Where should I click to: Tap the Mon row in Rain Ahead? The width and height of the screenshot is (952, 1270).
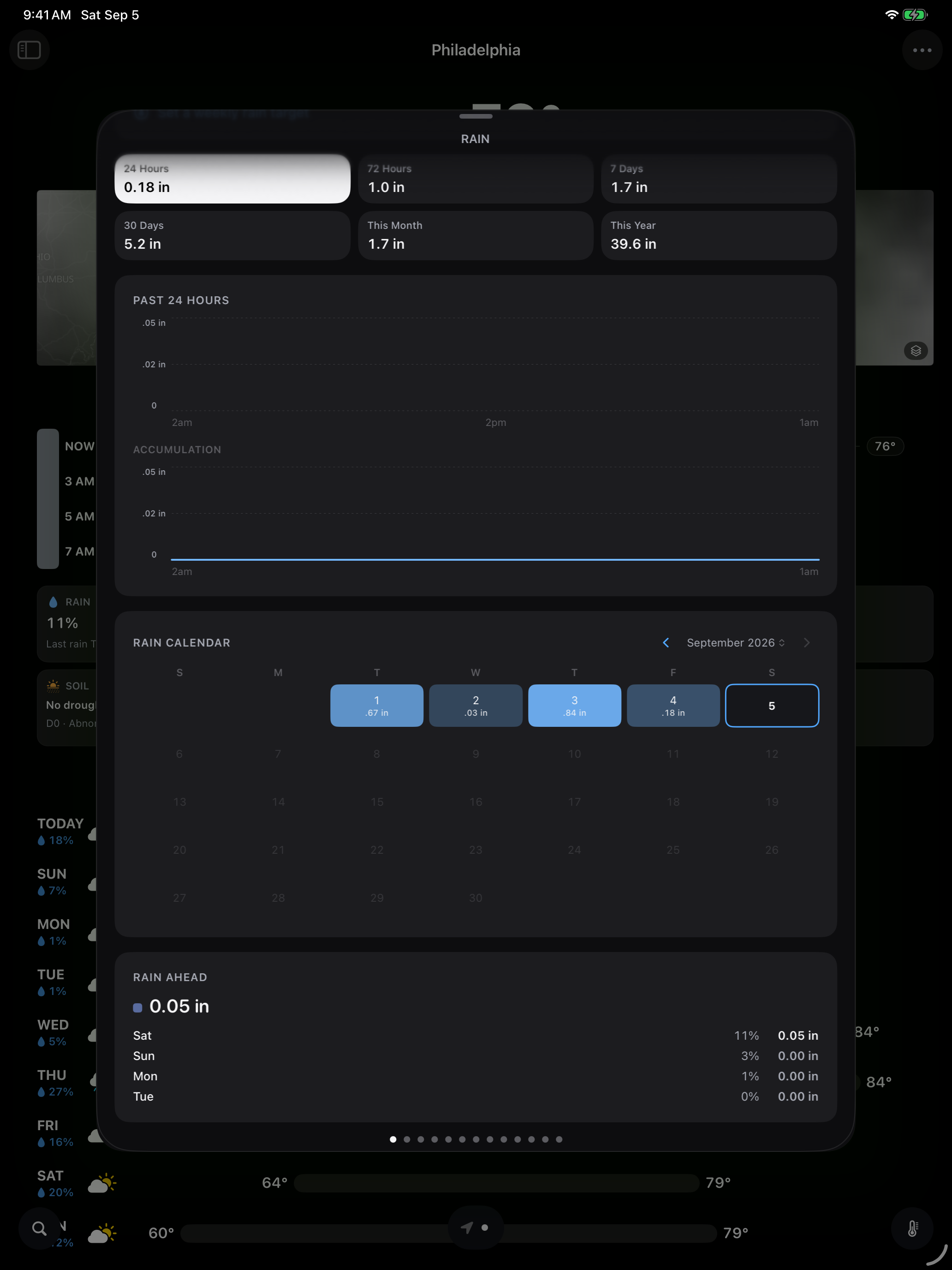pyautogui.click(x=476, y=1076)
